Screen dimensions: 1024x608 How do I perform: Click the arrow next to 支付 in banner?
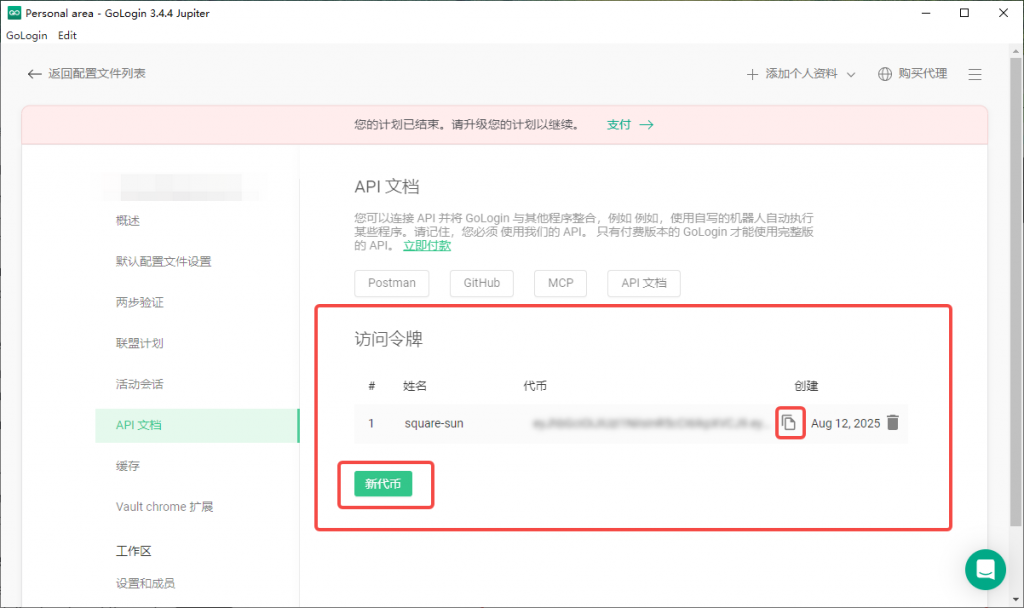(x=647, y=125)
